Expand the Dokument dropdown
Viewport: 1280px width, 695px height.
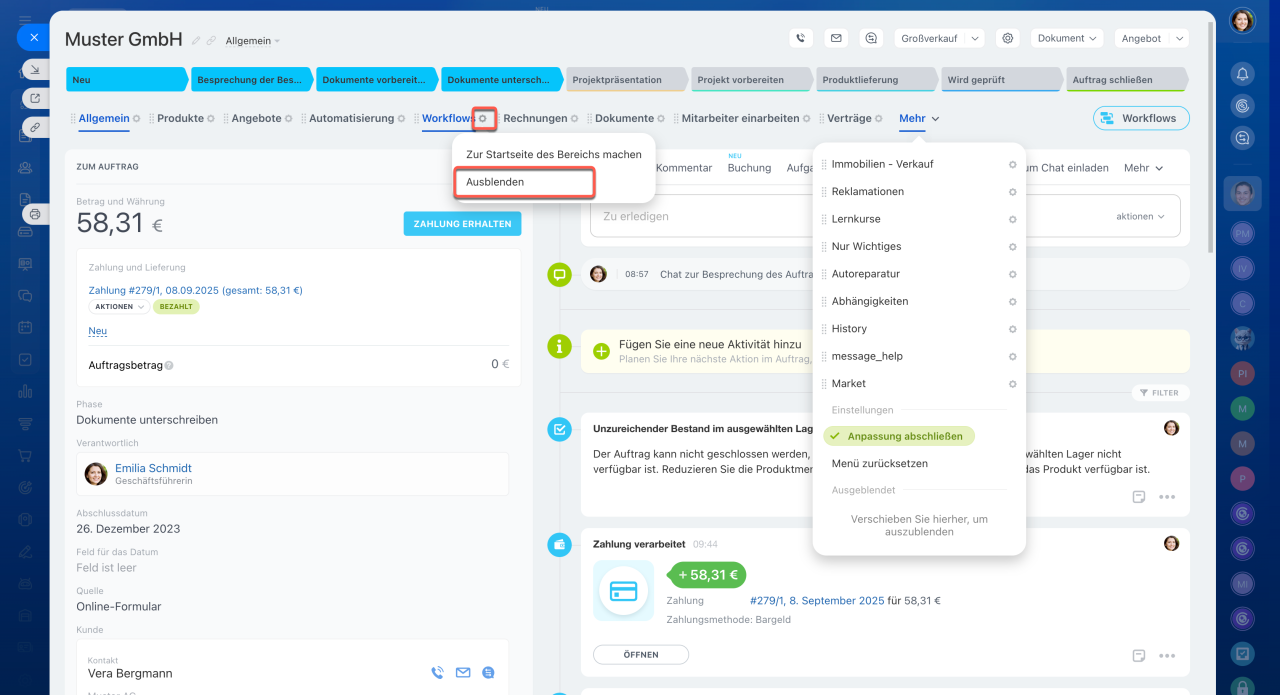point(1067,38)
